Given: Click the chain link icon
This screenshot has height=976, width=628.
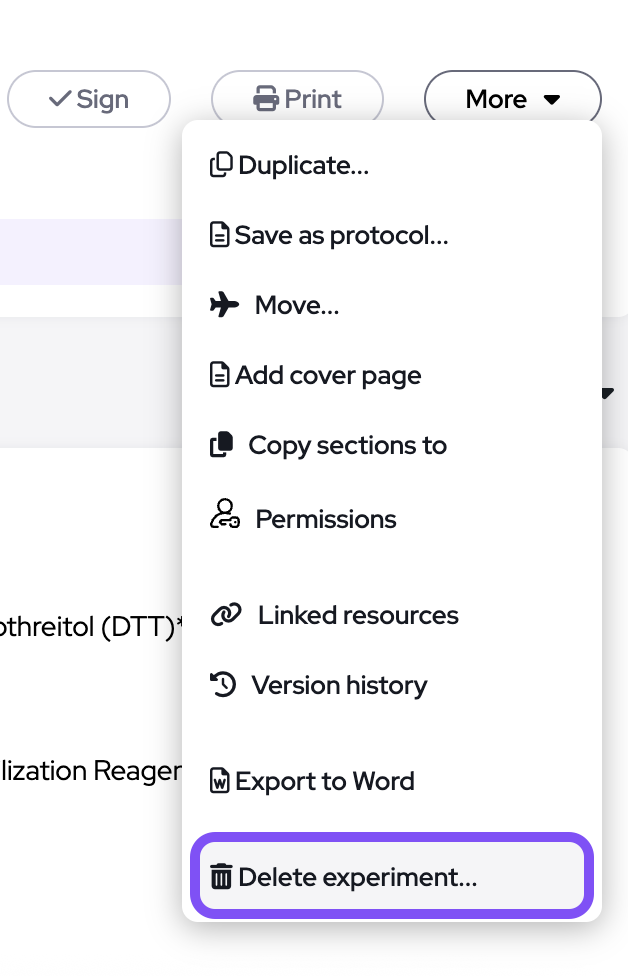Looking at the screenshot, I should pyautogui.click(x=226, y=615).
